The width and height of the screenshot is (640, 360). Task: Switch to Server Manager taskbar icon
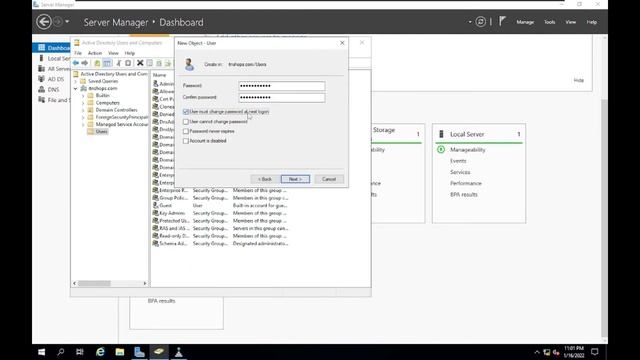click(x=139, y=352)
